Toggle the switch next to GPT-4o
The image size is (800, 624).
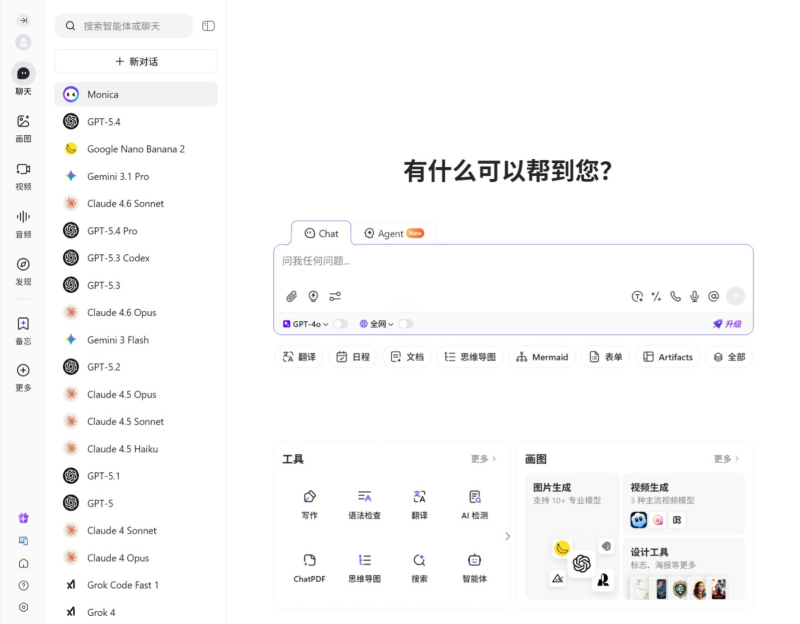click(x=341, y=324)
